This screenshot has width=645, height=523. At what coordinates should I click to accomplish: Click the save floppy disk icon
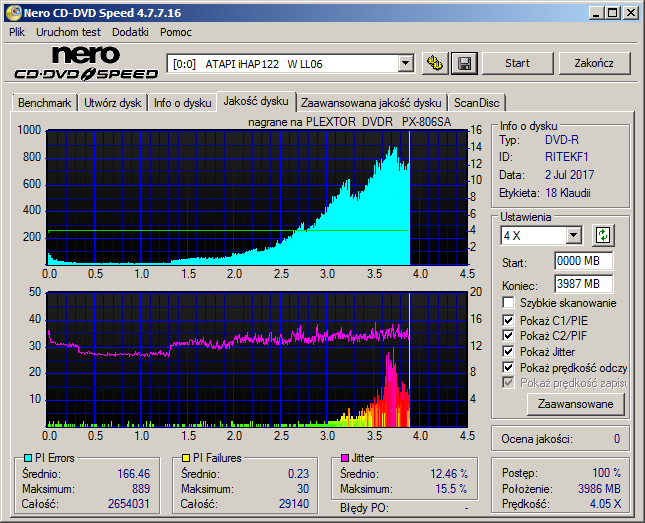click(x=464, y=63)
